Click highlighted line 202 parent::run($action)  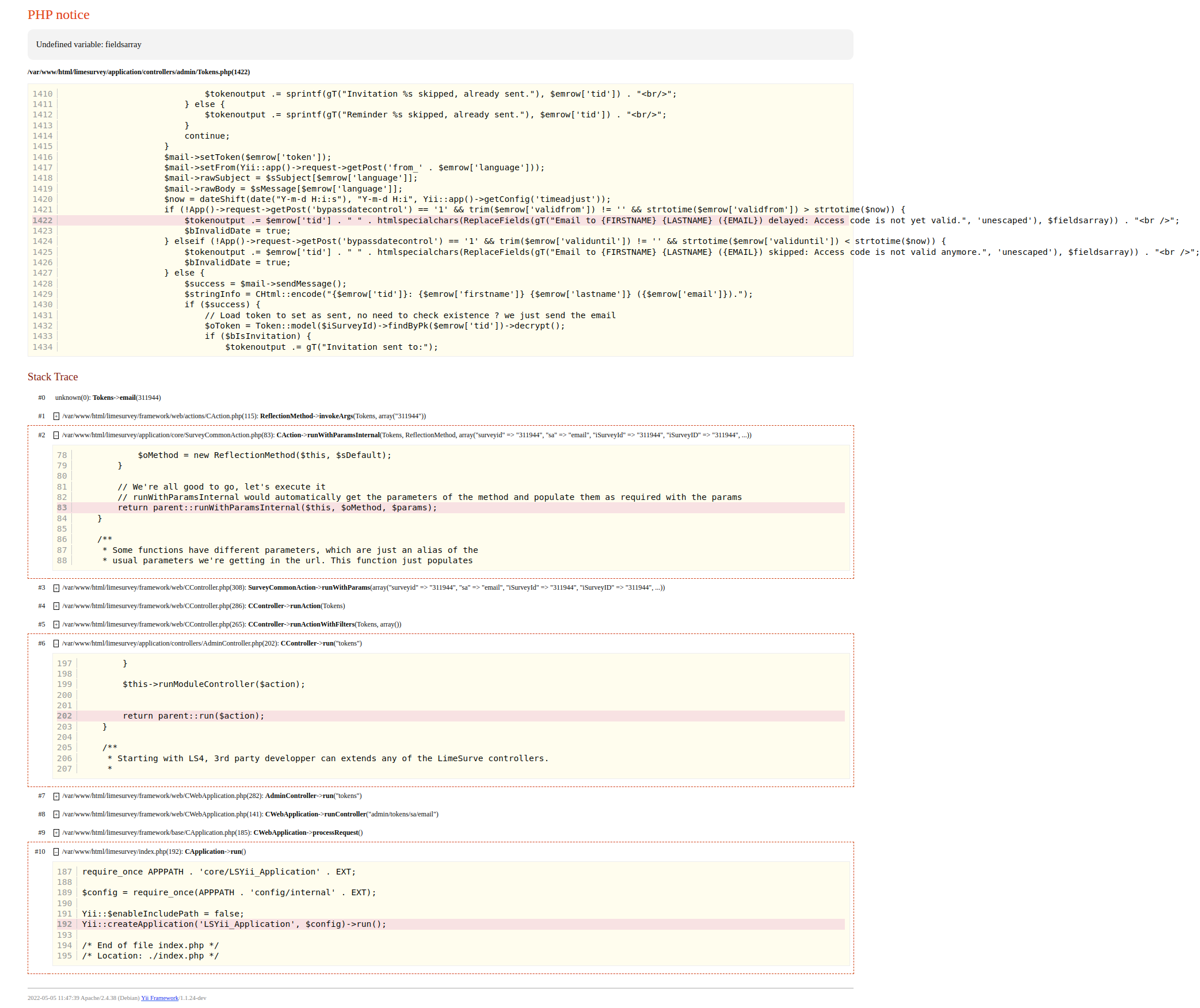[x=193, y=716]
